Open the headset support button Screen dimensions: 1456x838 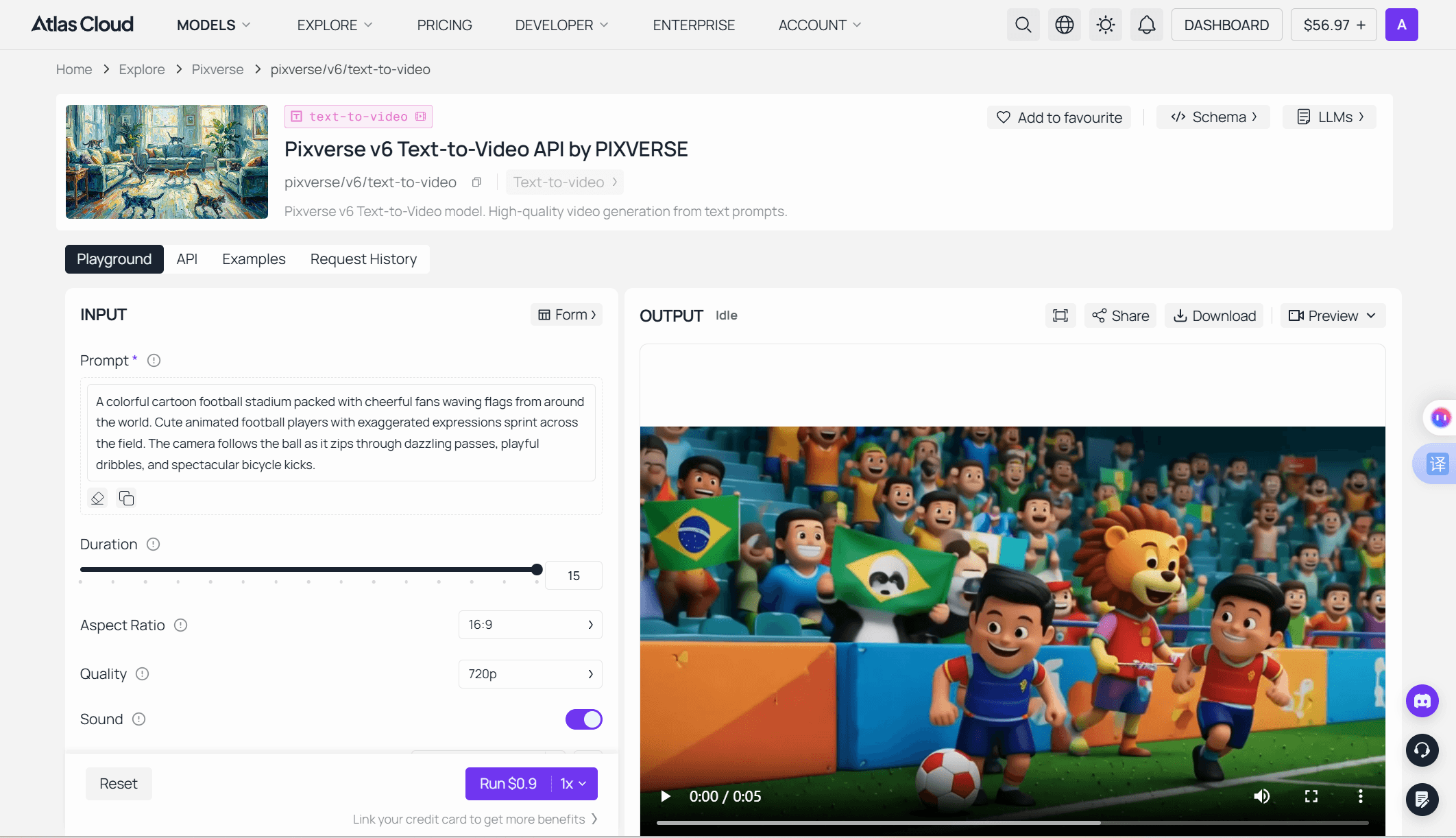pyautogui.click(x=1422, y=750)
